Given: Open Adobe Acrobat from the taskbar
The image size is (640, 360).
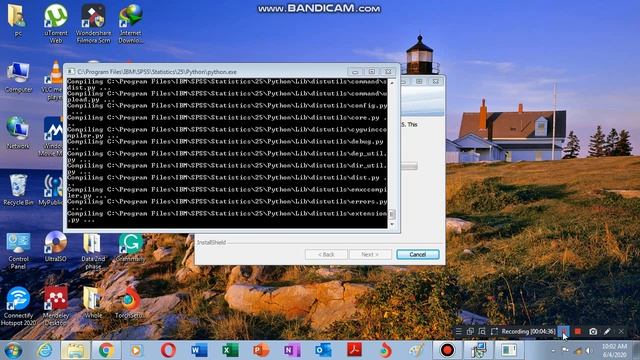Looking at the screenshot, I should (x=354, y=350).
